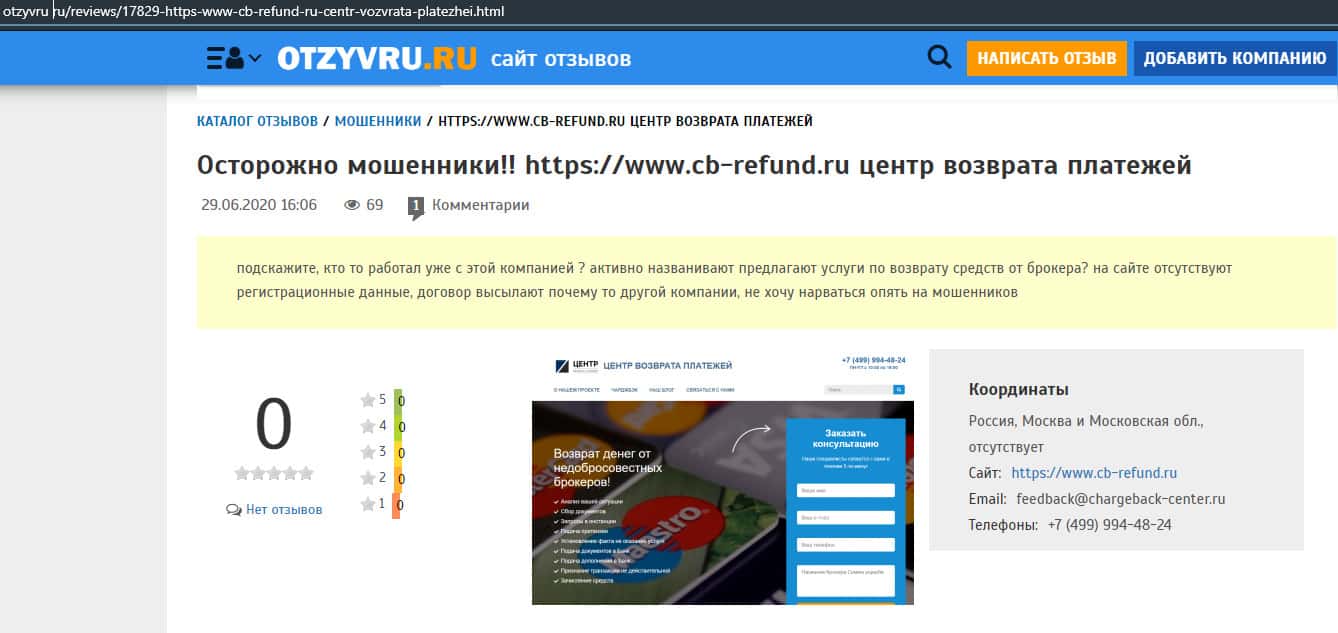Expand the user menu chevron arrow
The image size is (1338, 633).
pos(255,59)
